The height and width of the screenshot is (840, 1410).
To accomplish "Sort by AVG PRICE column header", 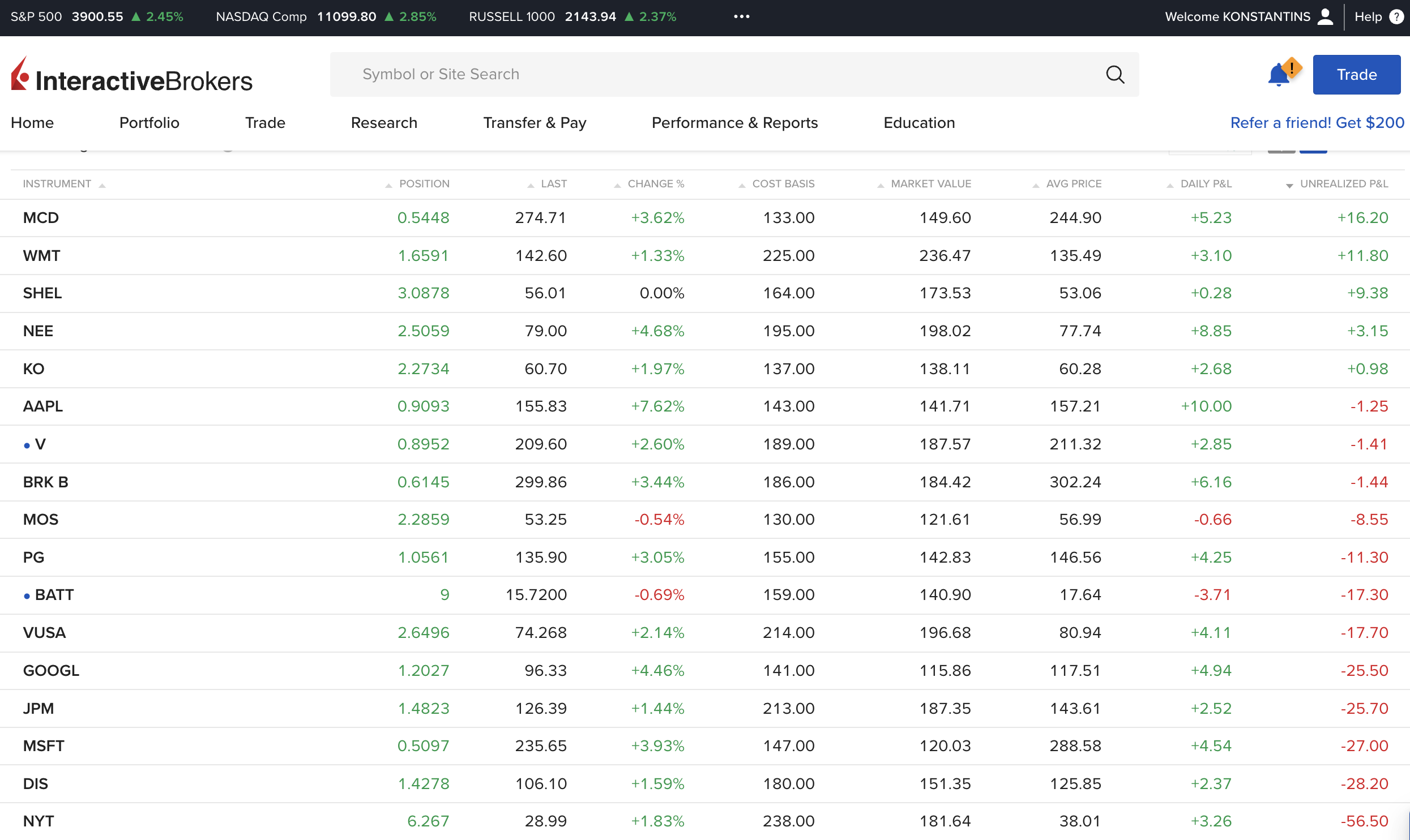I will [1074, 184].
